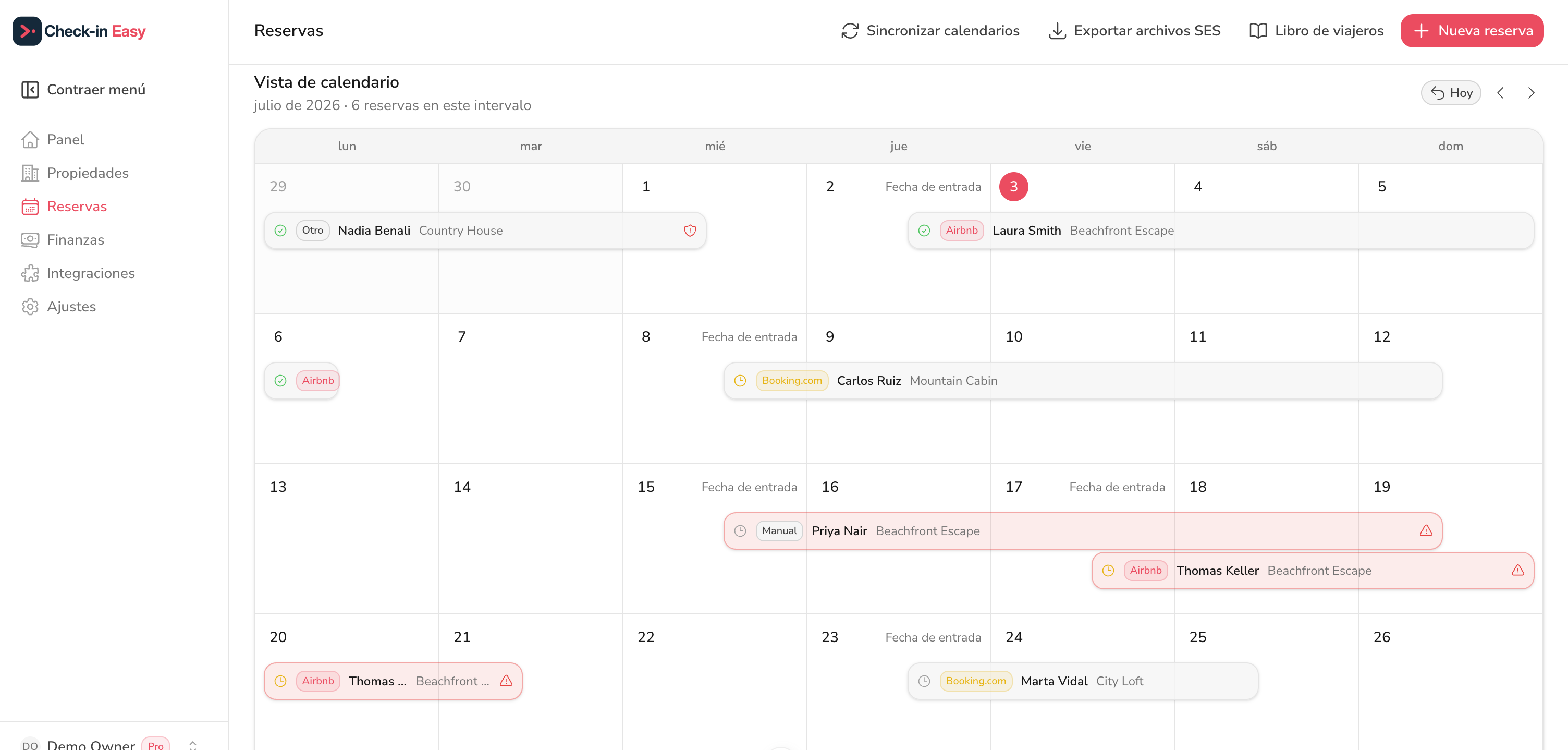Click the Booking.com tag on Marta Vidal
Image resolution: width=1568 pixels, height=750 pixels.
point(975,681)
